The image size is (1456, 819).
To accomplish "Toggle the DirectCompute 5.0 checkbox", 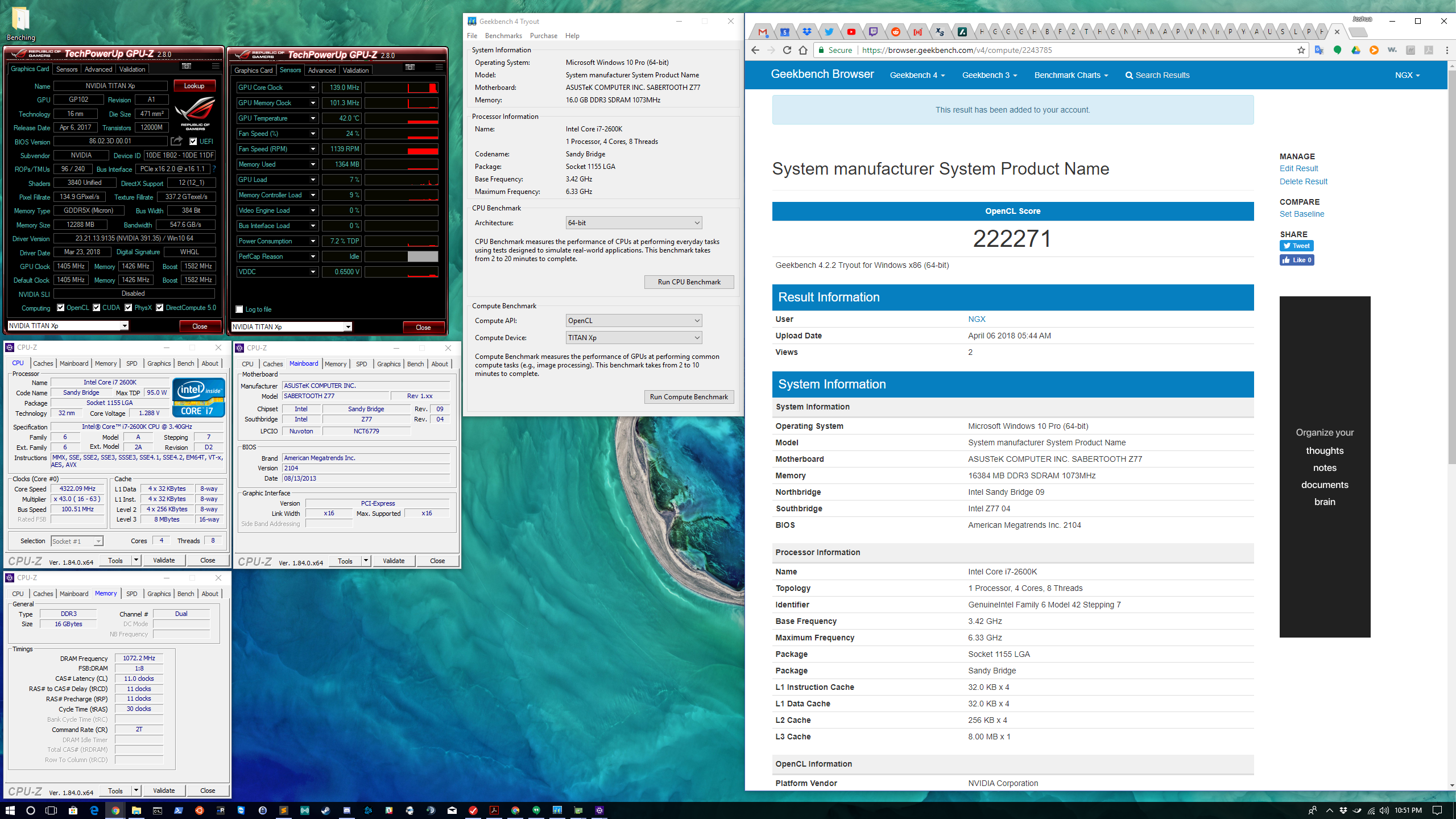I will coord(160,308).
